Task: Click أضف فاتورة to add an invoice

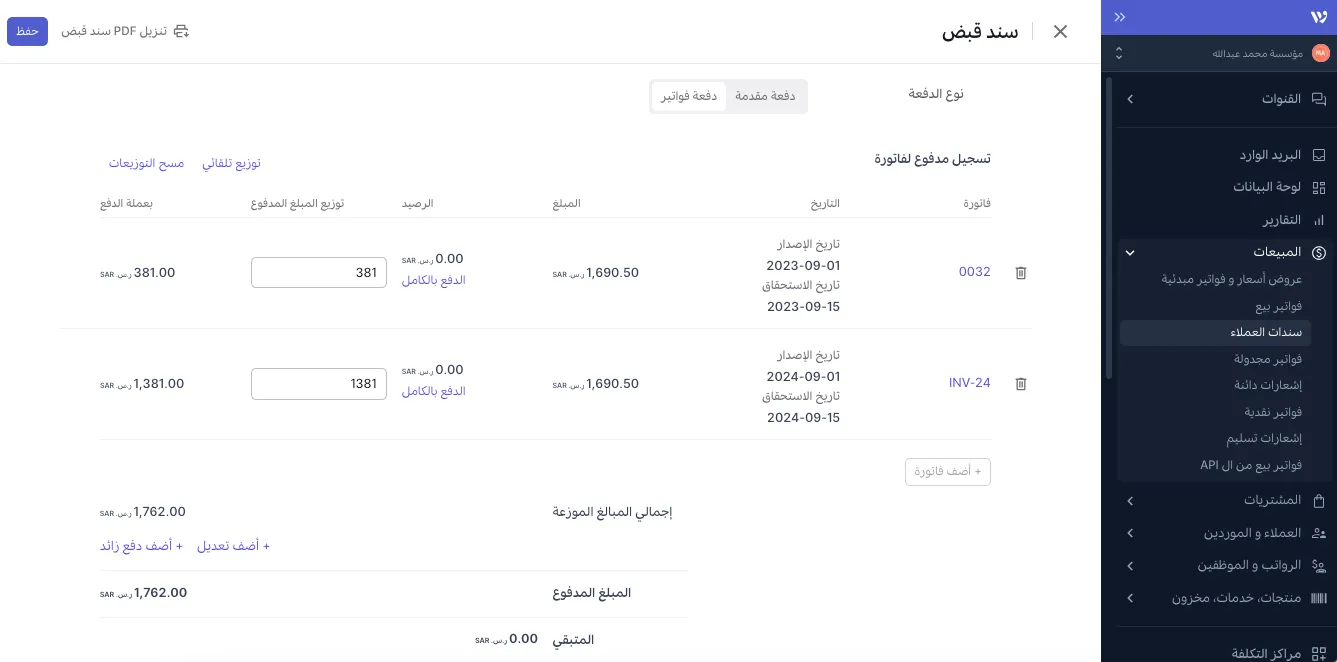Action: pos(947,471)
